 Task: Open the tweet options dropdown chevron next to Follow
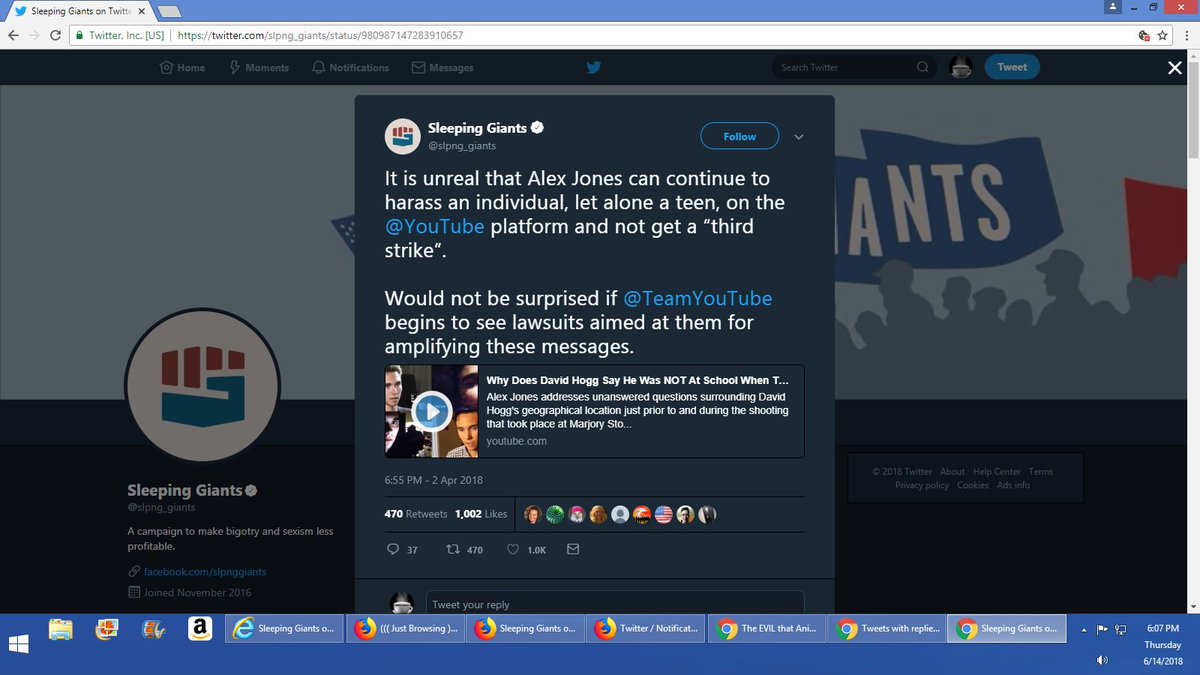(798, 137)
